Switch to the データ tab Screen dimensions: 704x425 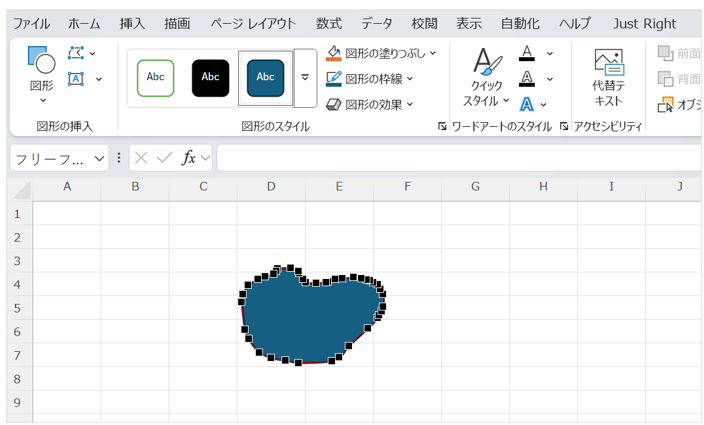pos(377,23)
